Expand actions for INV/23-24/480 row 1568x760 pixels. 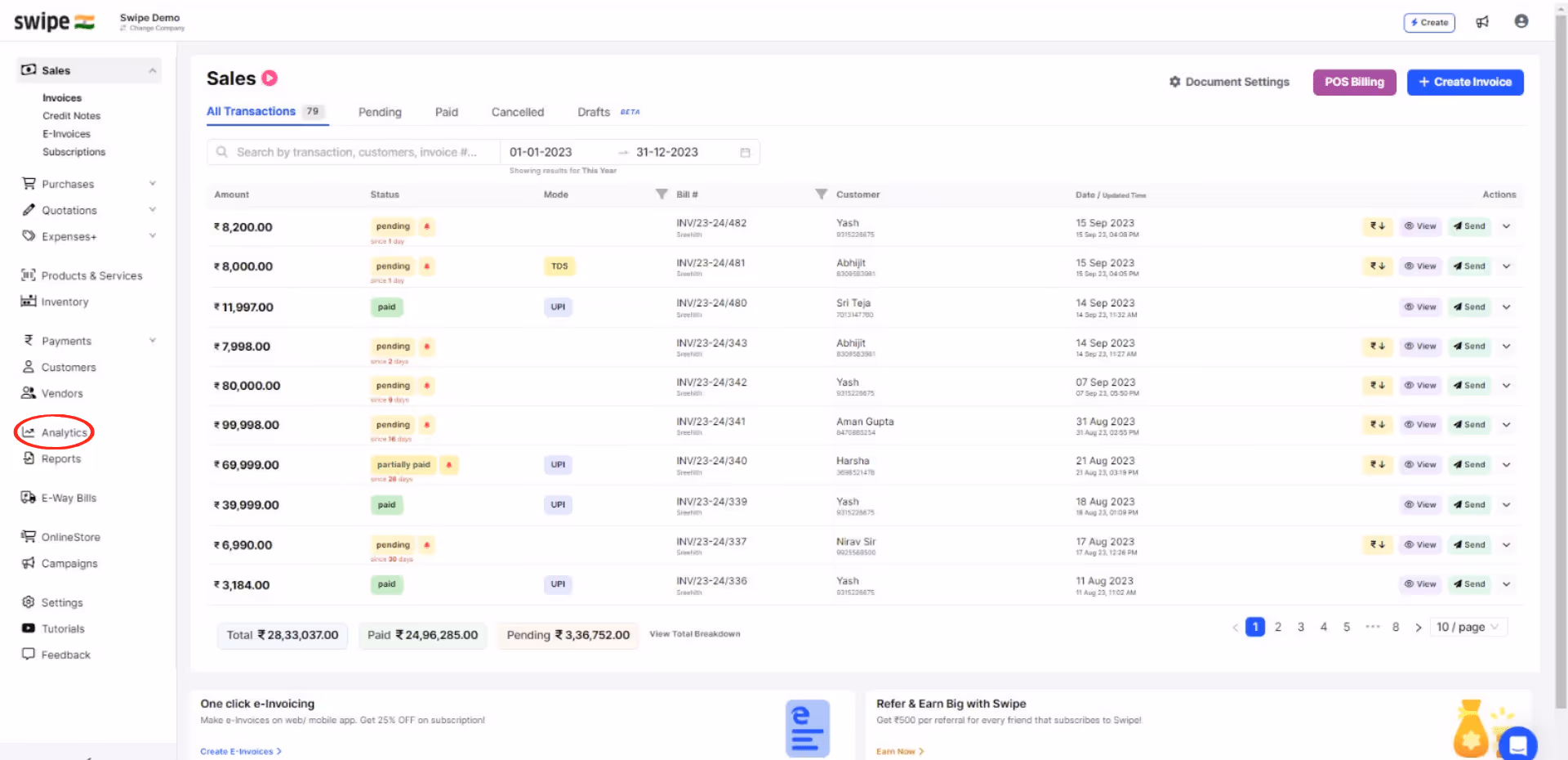click(1507, 307)
